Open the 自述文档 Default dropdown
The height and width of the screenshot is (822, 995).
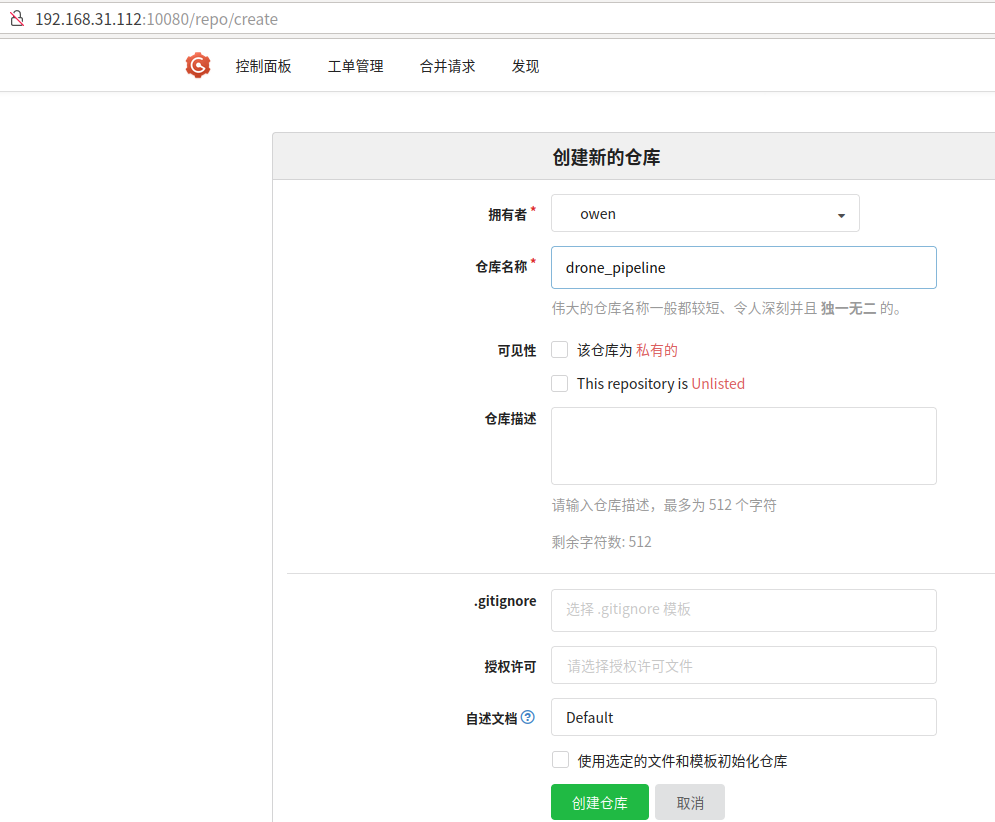click(x=744, y=717)
